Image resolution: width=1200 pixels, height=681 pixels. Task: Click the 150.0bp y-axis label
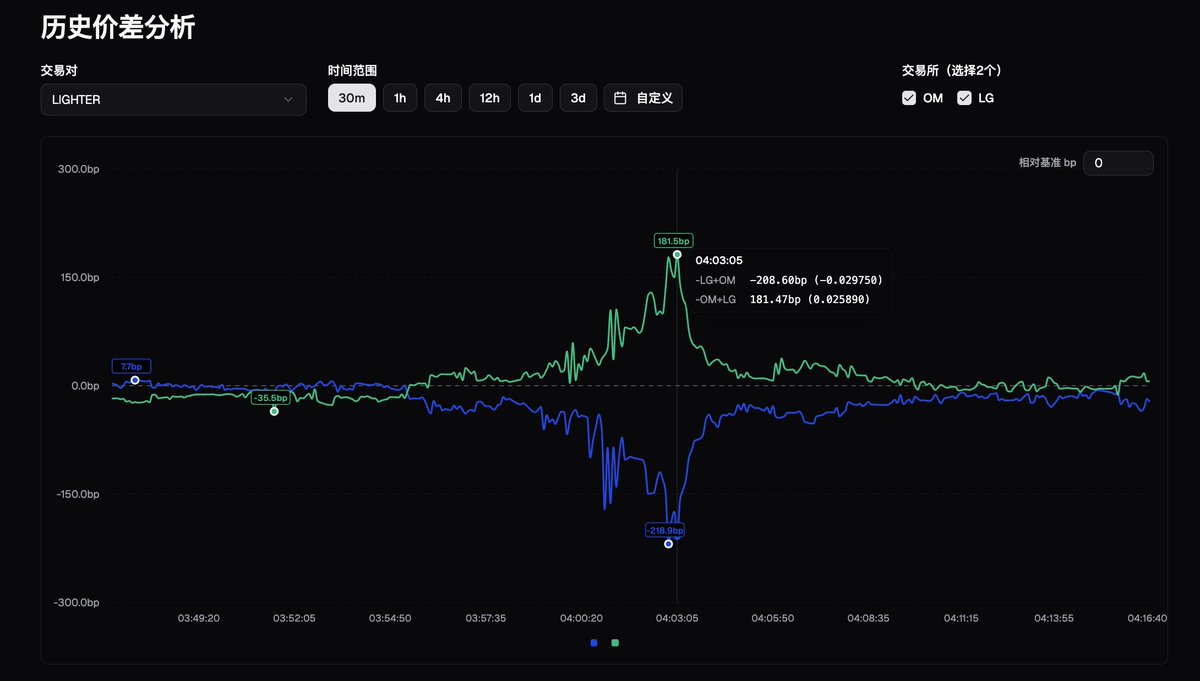[x=78, y=277]
